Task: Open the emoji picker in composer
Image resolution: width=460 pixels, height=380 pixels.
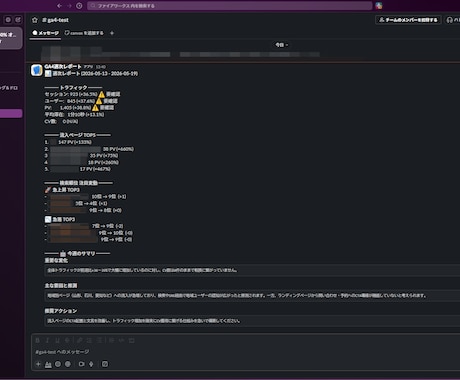Action: pos(58,364)
